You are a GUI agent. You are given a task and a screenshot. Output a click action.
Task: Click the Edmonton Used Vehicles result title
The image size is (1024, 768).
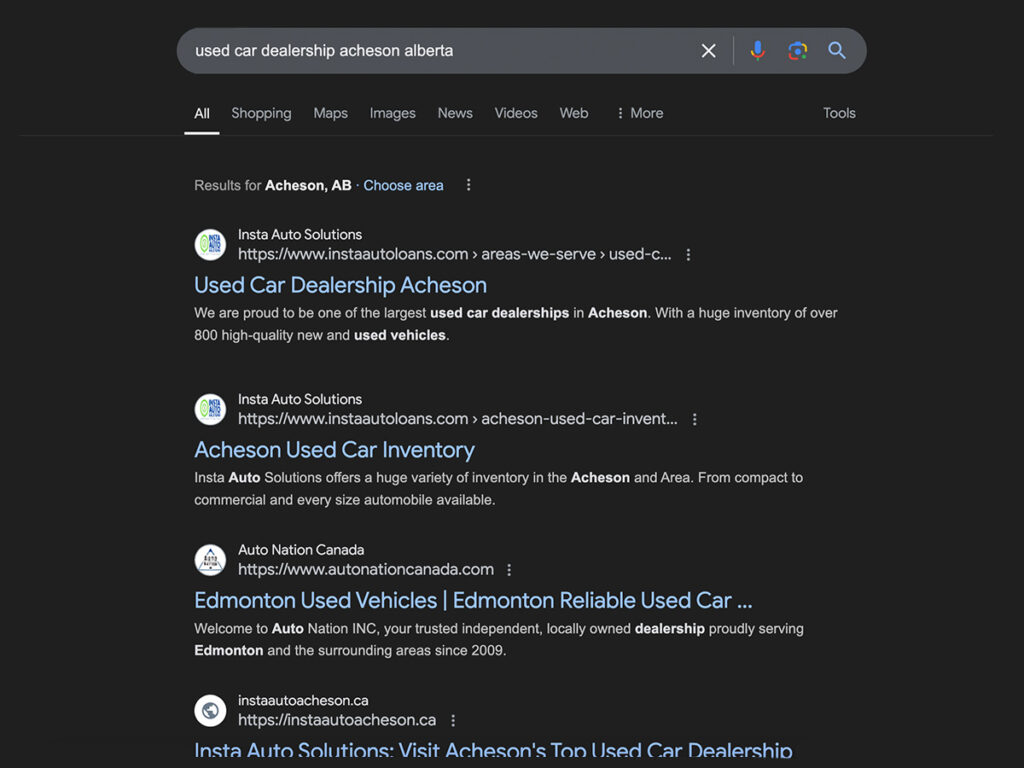[474, 600]
